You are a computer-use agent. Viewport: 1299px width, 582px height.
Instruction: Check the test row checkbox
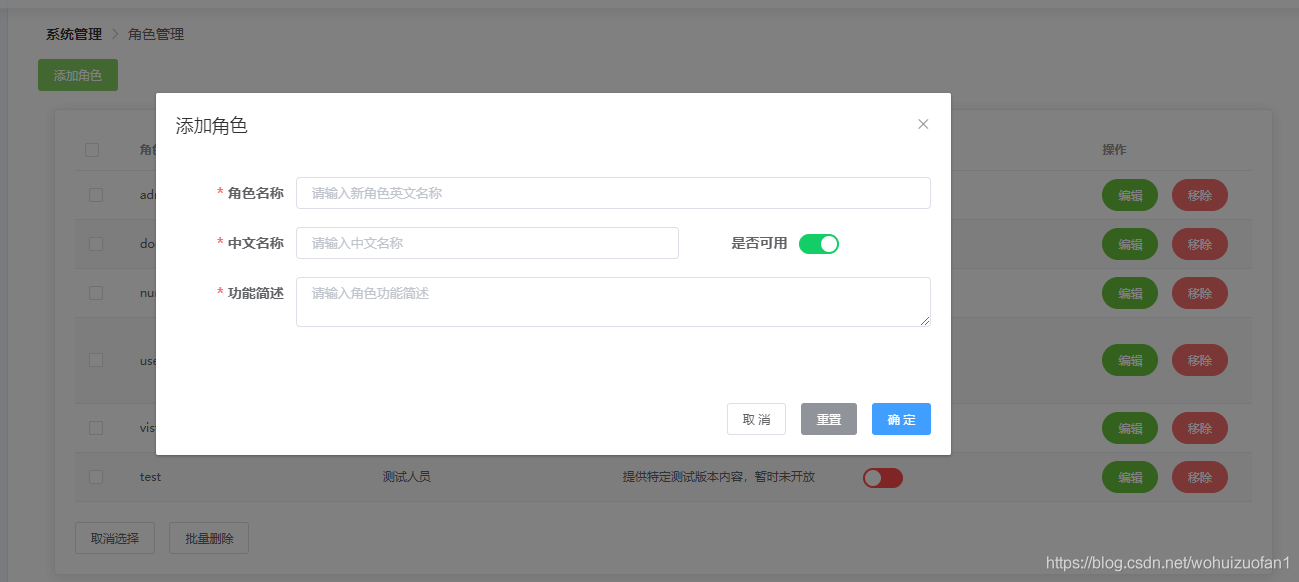(x=96, y=477)
